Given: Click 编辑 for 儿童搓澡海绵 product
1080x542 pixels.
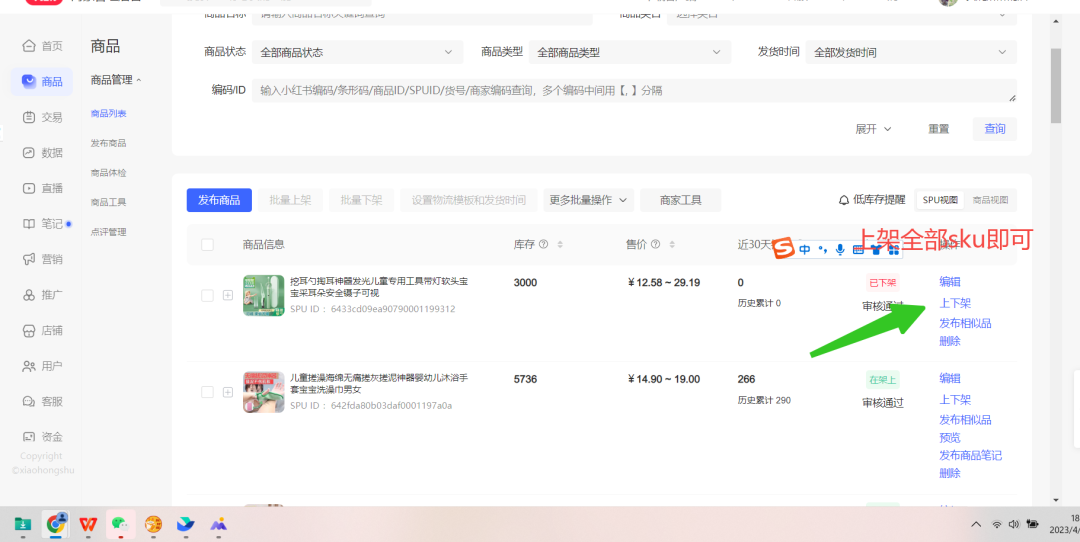Looking at the screenshot, I should point(950,378).
